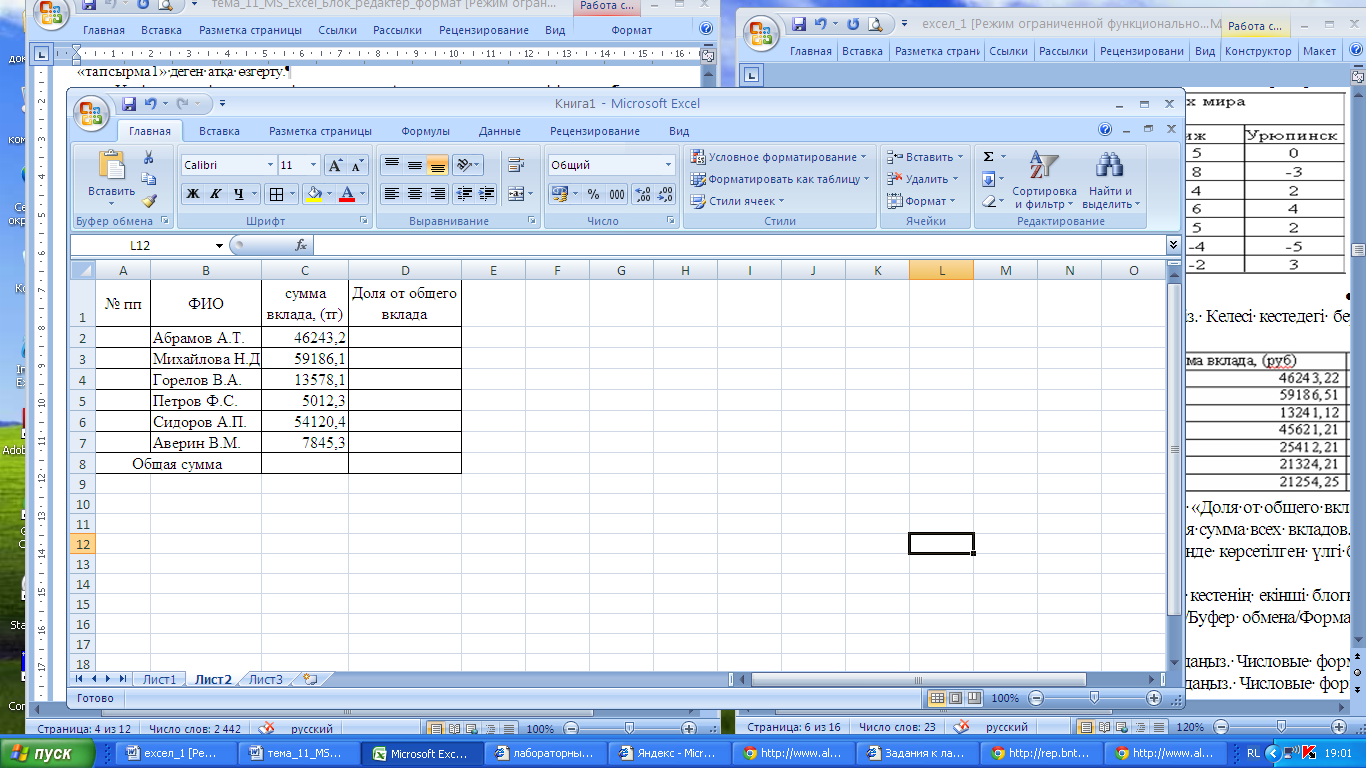Select the Format Painter brush icon

pos(149,200)
